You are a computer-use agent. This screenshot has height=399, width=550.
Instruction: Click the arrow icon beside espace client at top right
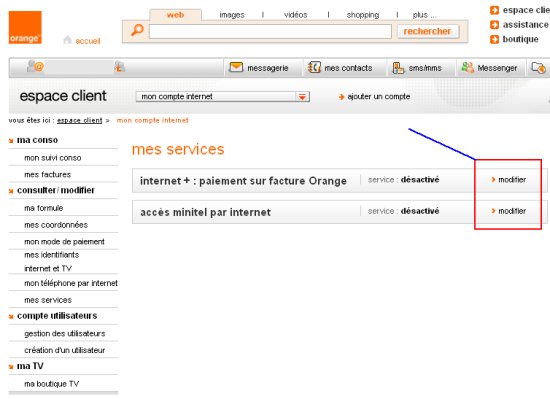click(494, 10)
